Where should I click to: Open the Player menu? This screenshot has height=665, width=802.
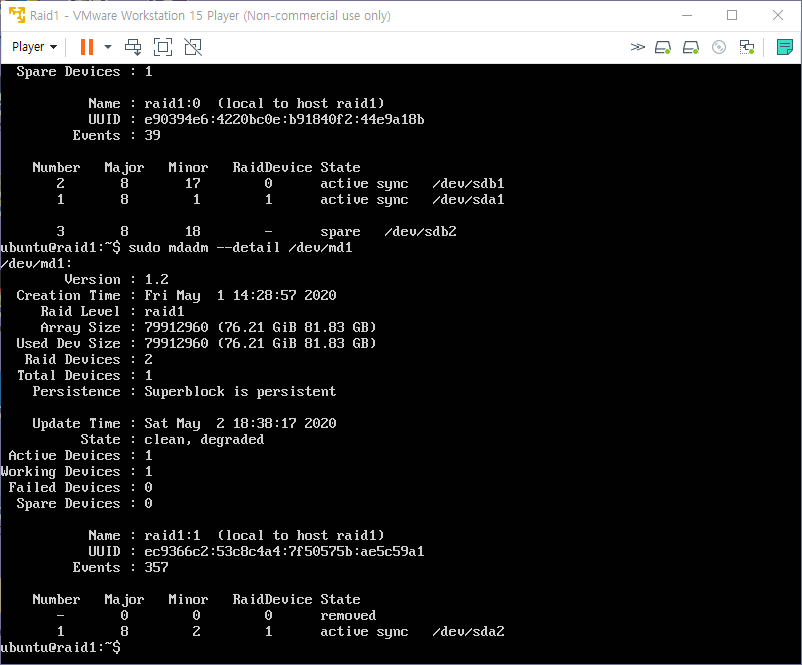34,47
